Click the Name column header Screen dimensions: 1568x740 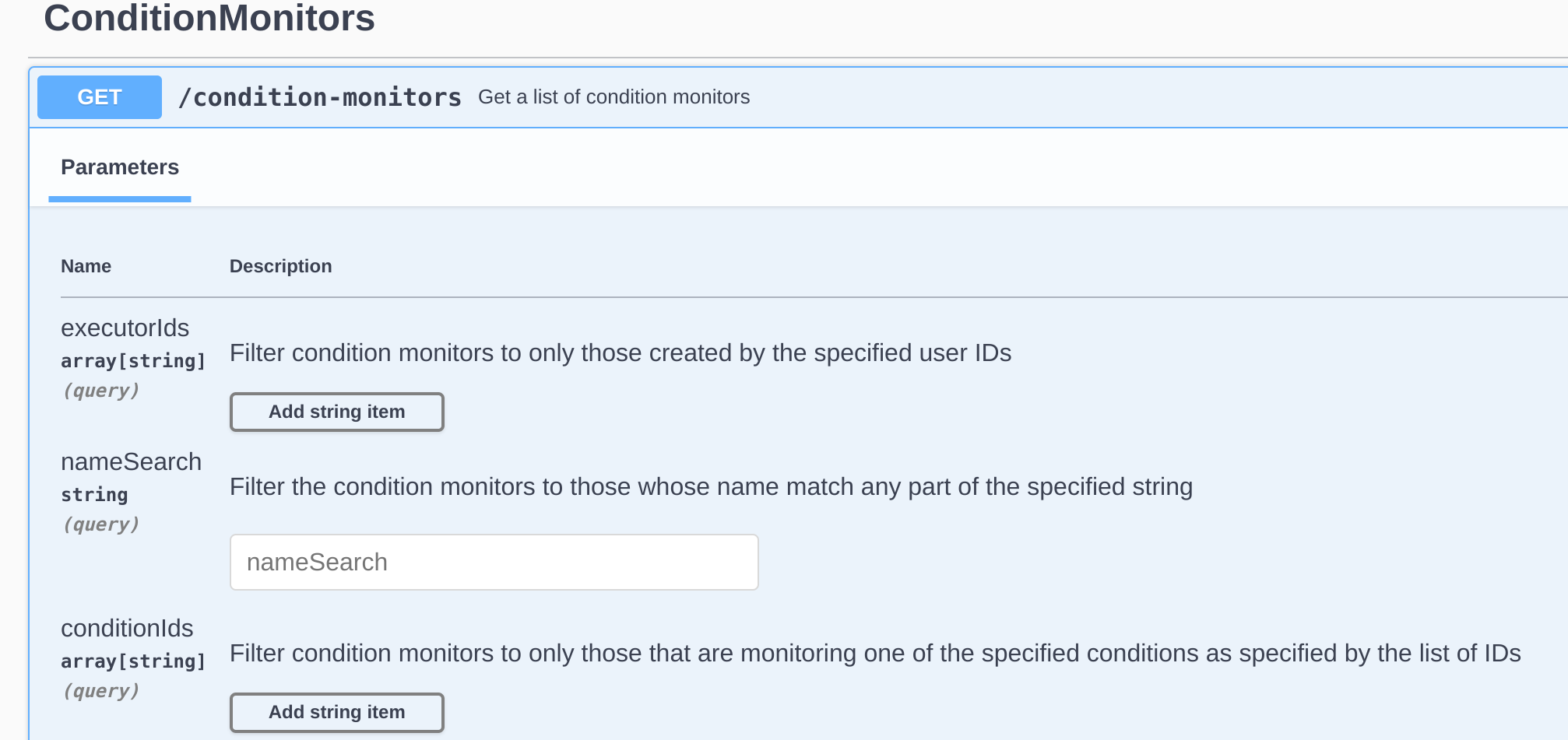(86, 265)
